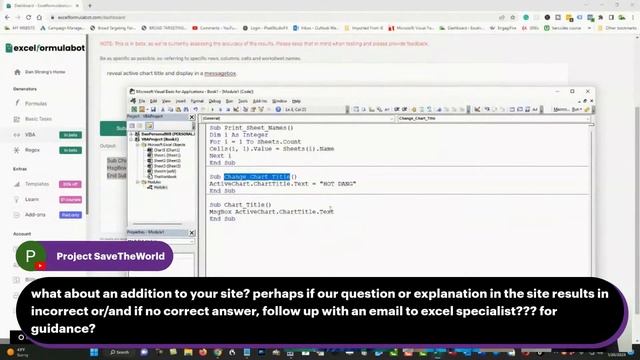This screenshot has width=640, height=360.
Task: Bookmark this page with the star icon
Action: 513,18
